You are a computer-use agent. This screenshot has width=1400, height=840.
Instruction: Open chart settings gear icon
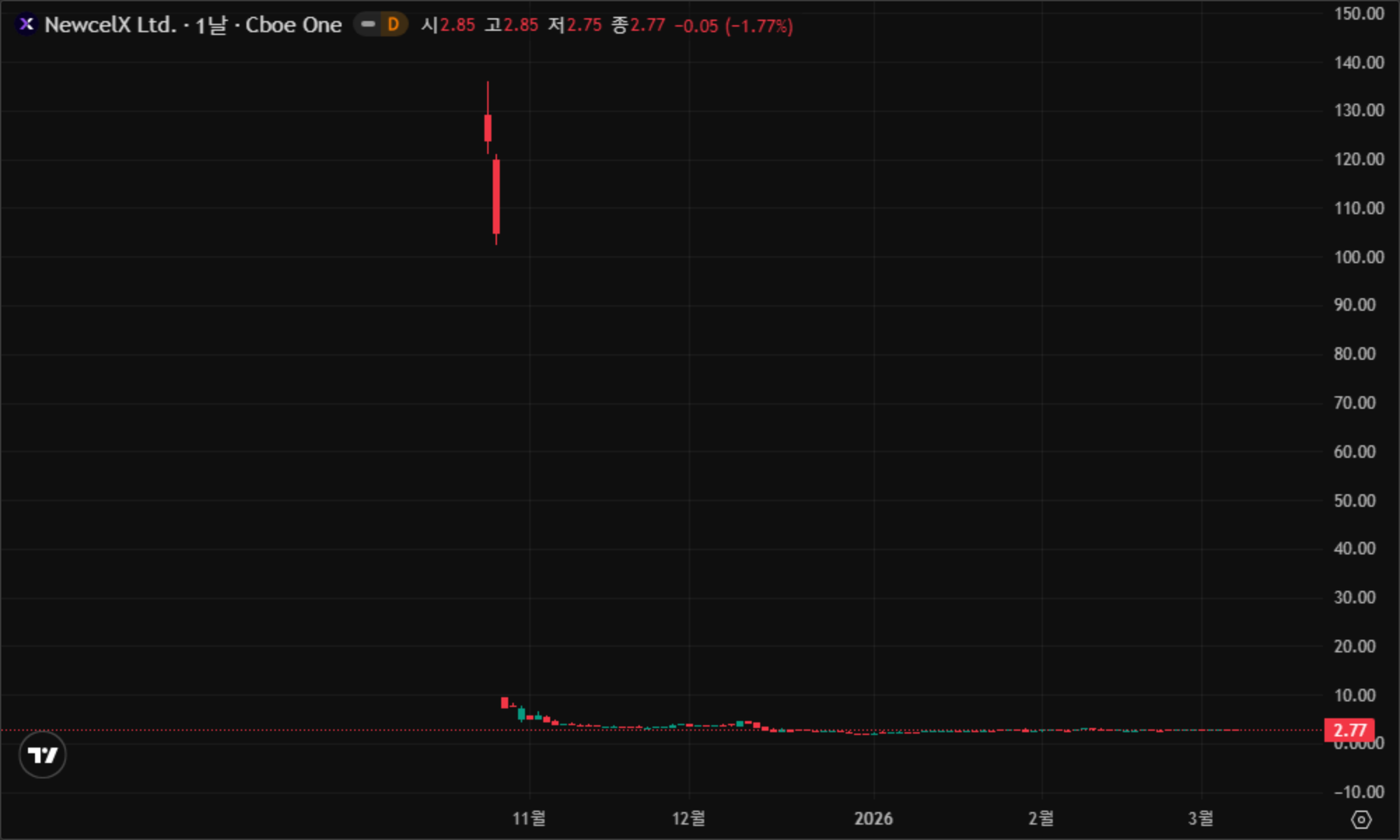pos(1361,819)
